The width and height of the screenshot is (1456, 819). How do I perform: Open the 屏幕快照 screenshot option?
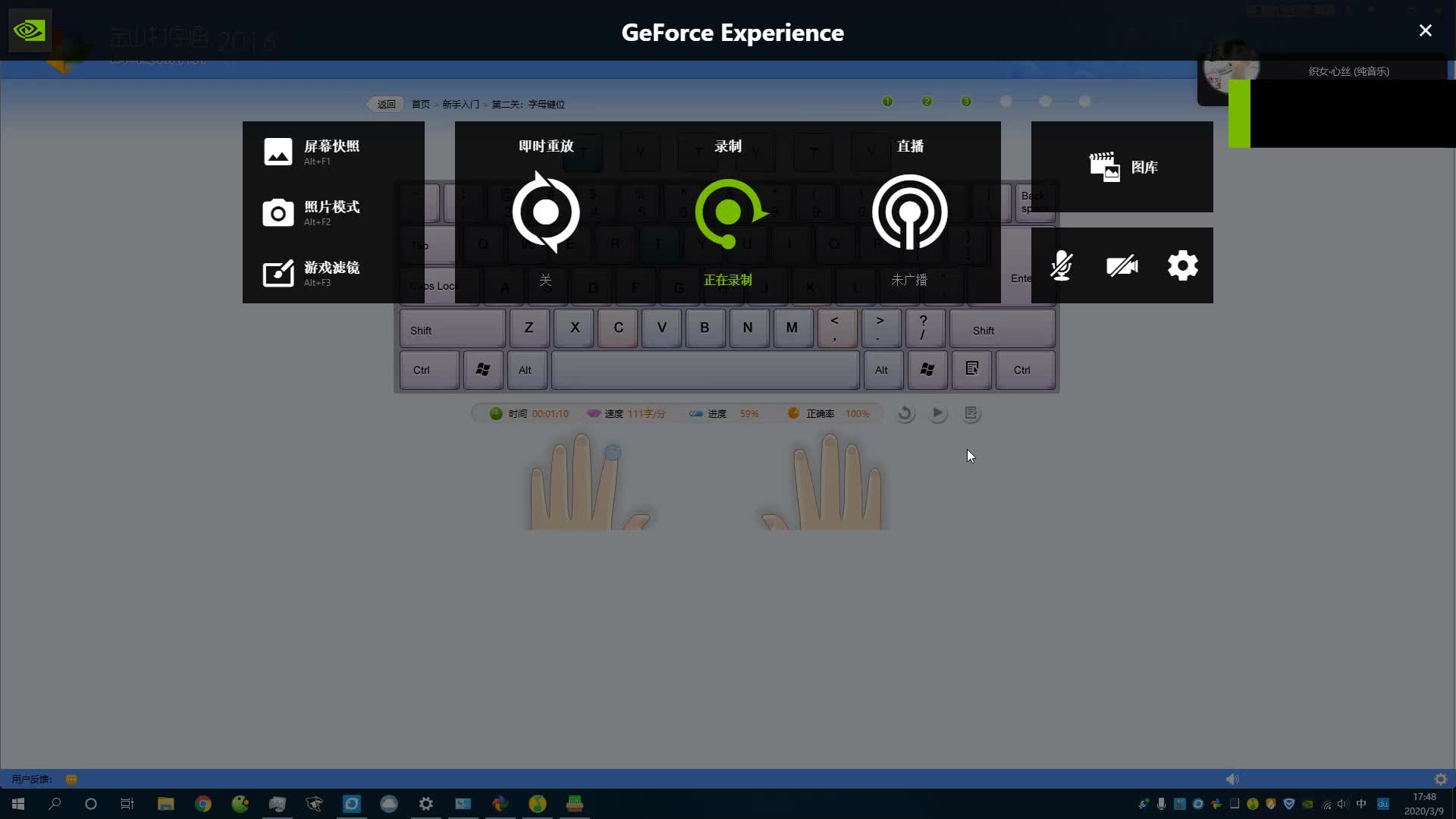[x=311, y=152]
